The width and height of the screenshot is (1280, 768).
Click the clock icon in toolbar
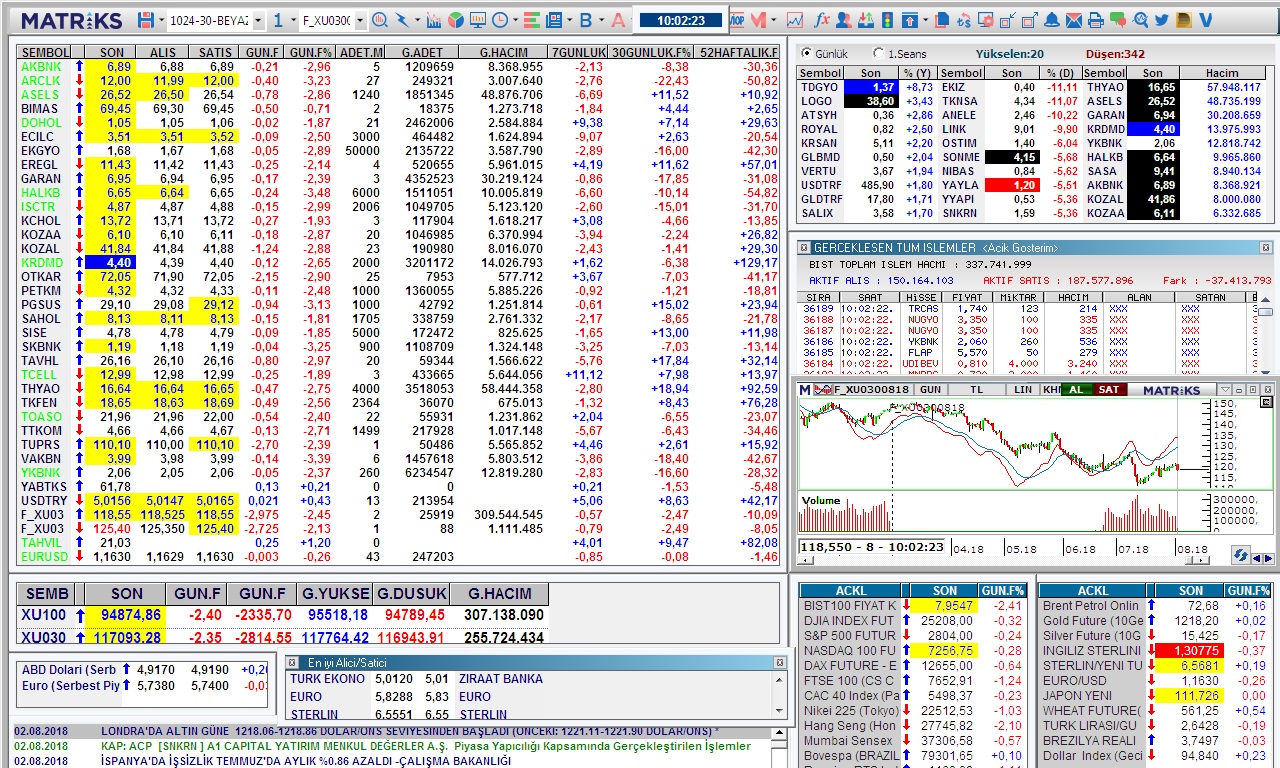pos(499,20)
